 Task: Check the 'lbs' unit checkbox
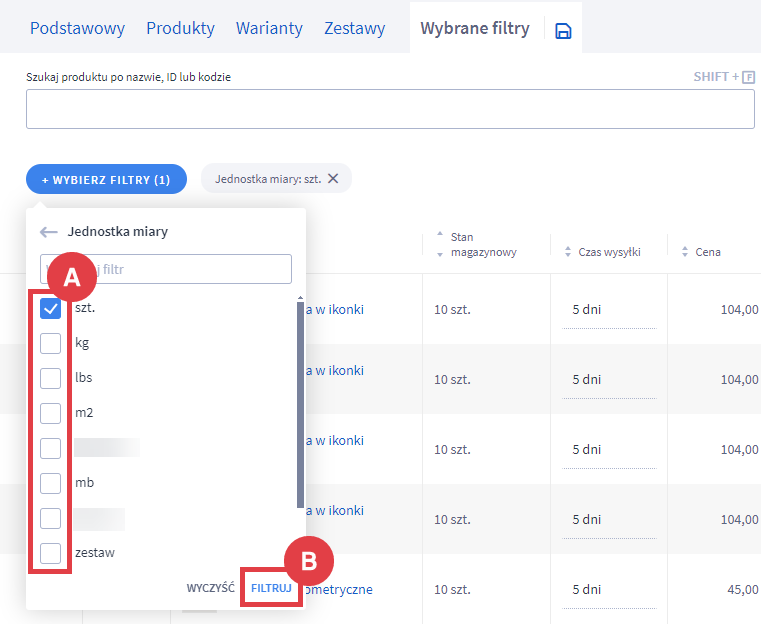point(51,378)
